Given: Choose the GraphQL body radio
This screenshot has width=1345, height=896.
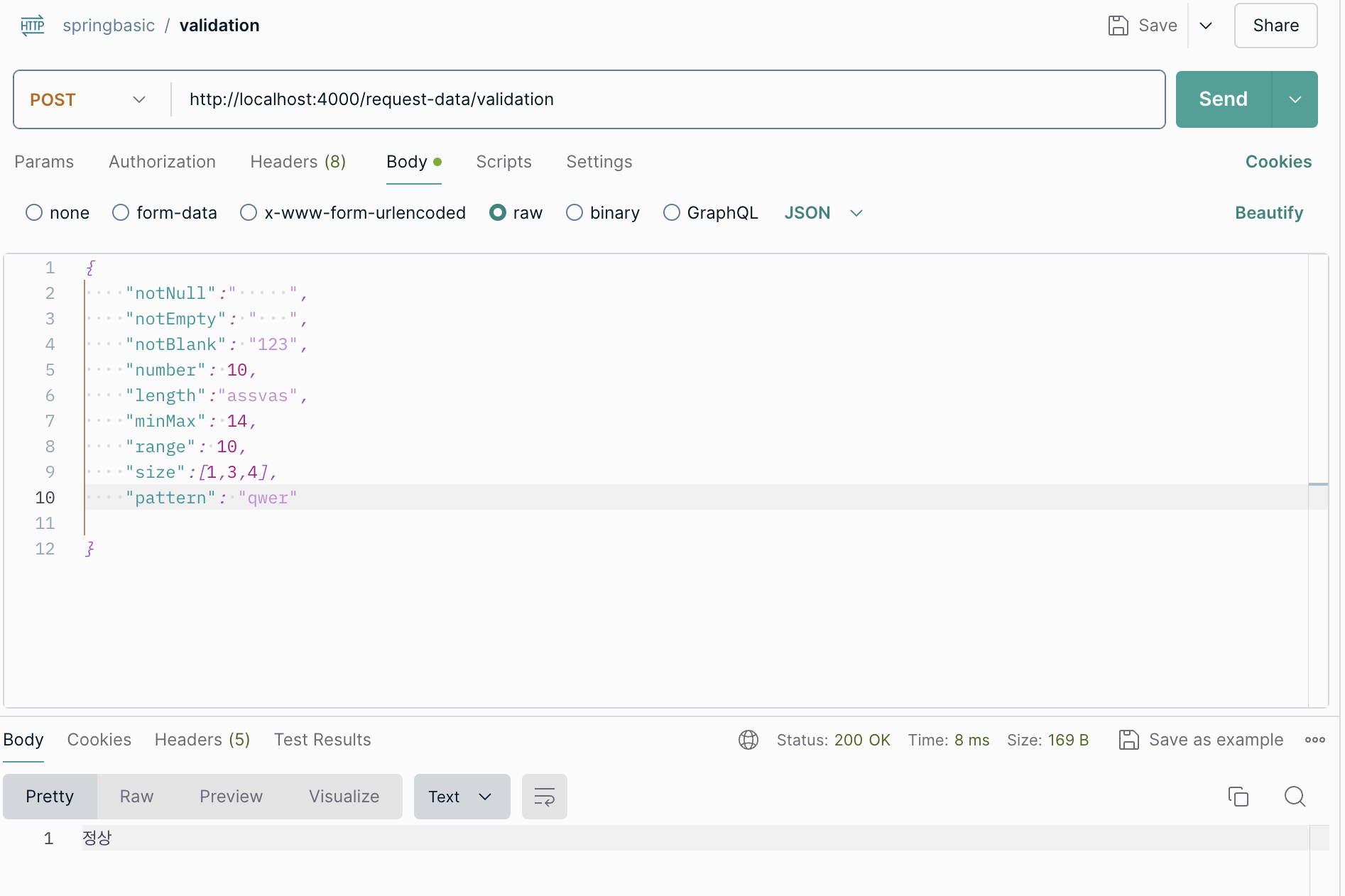Looking at the screenshot, I should [672, 213].
